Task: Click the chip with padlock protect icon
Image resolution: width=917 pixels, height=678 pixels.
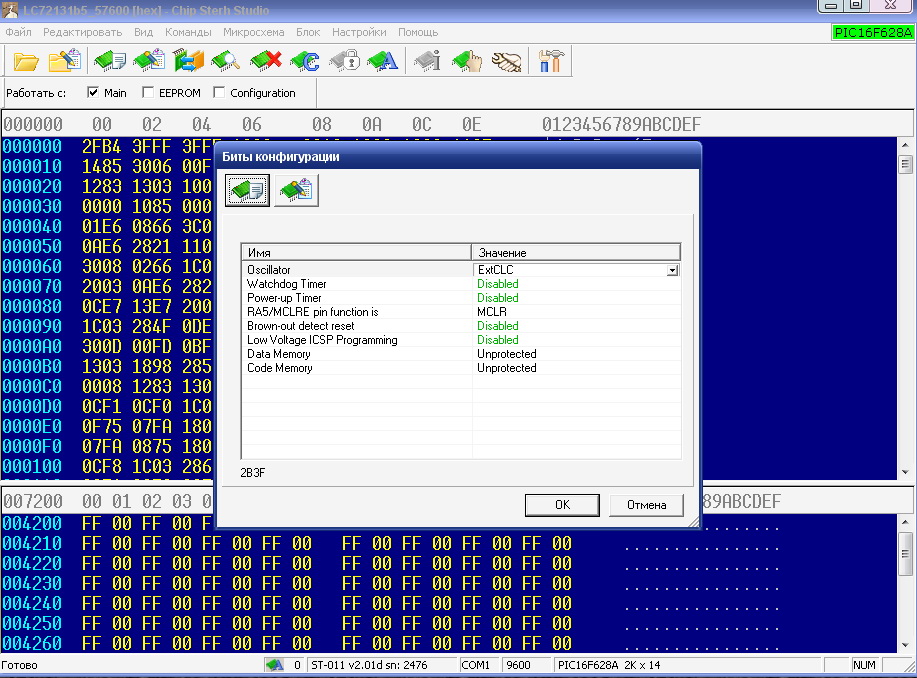Action: (345, 61)
